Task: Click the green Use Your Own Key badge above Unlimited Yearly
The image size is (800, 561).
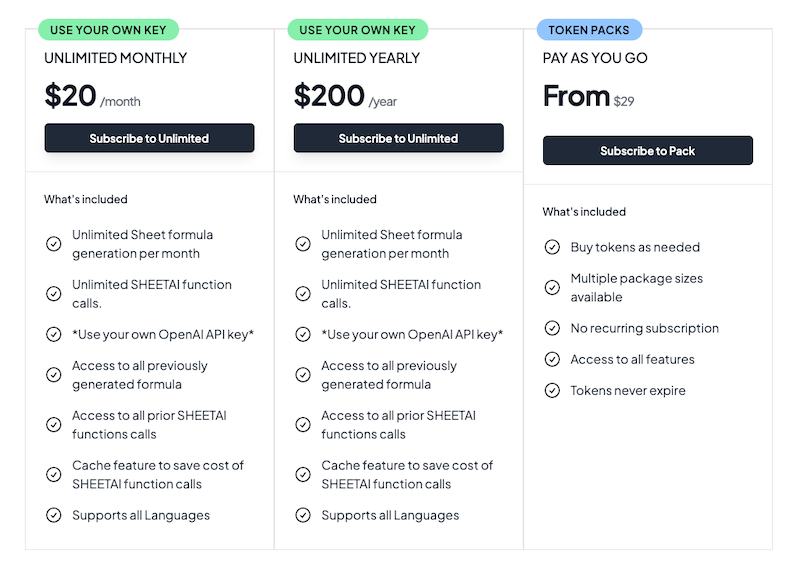Action: 357,30
